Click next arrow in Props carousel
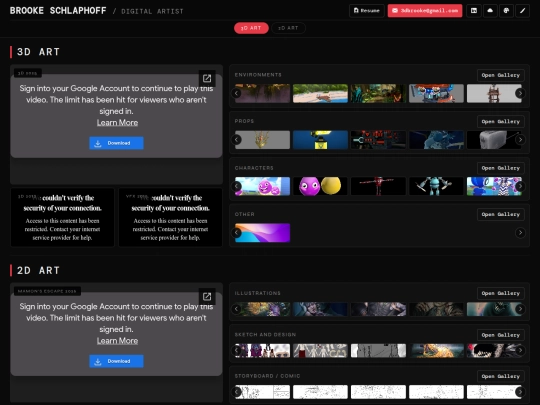 click(x=520, y=139)
